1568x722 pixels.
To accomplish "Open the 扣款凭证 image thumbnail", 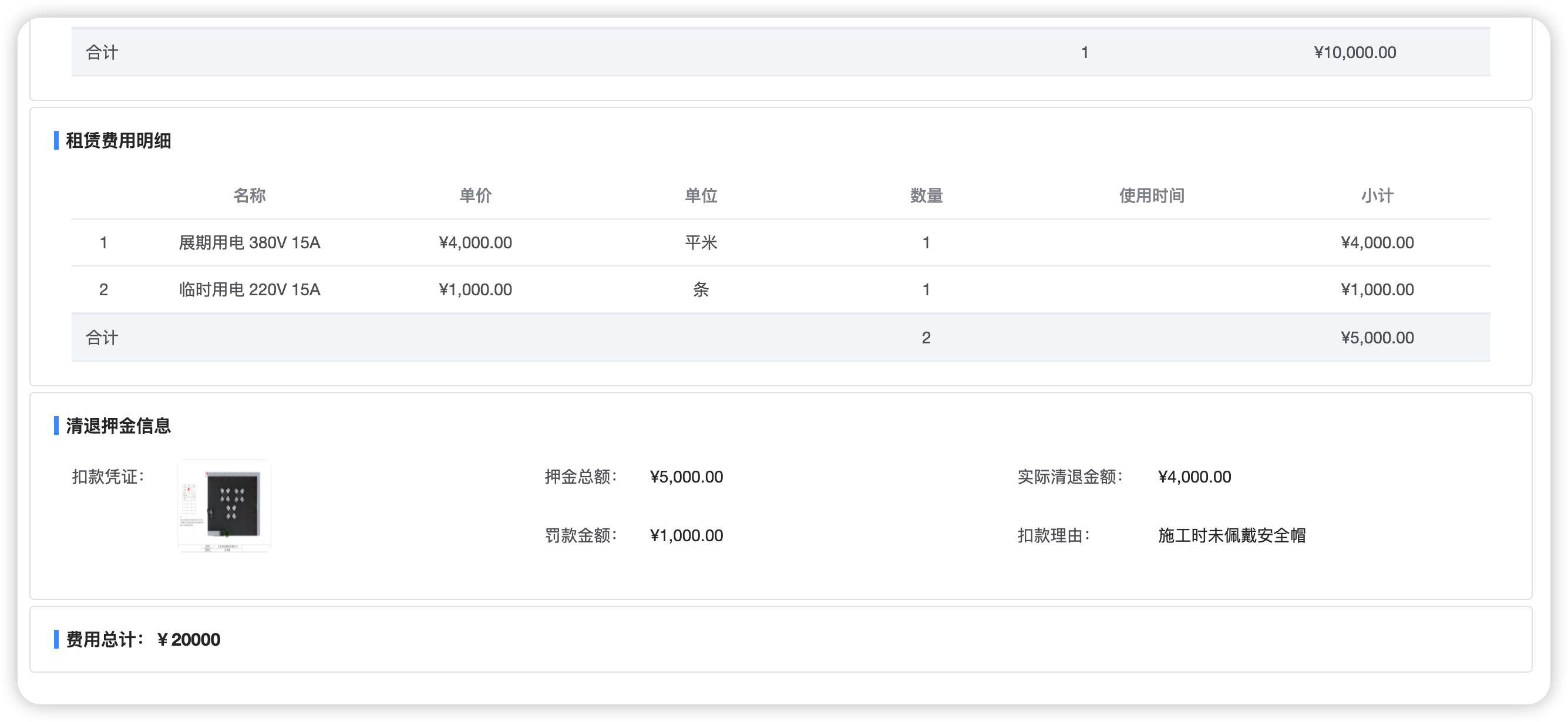I will pyautogui.click(x=224, y=505).
